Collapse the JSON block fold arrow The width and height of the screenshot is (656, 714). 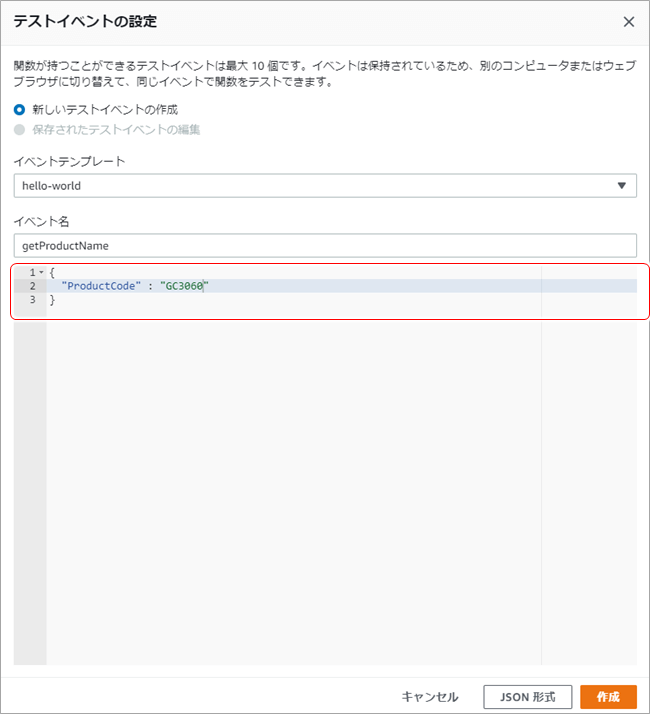point(40,273)
